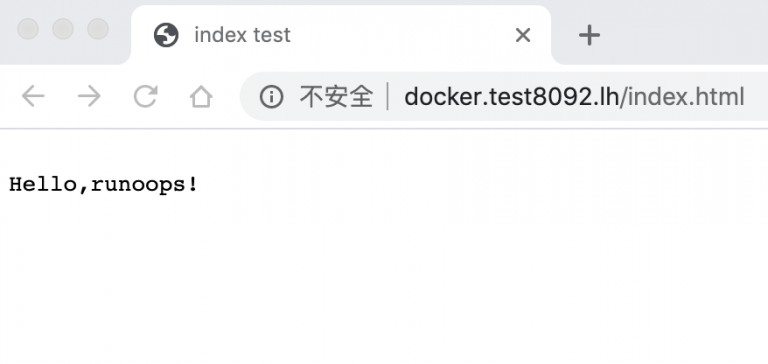
Task: Go forward with the right arrow button
Action: click(89, 96)
